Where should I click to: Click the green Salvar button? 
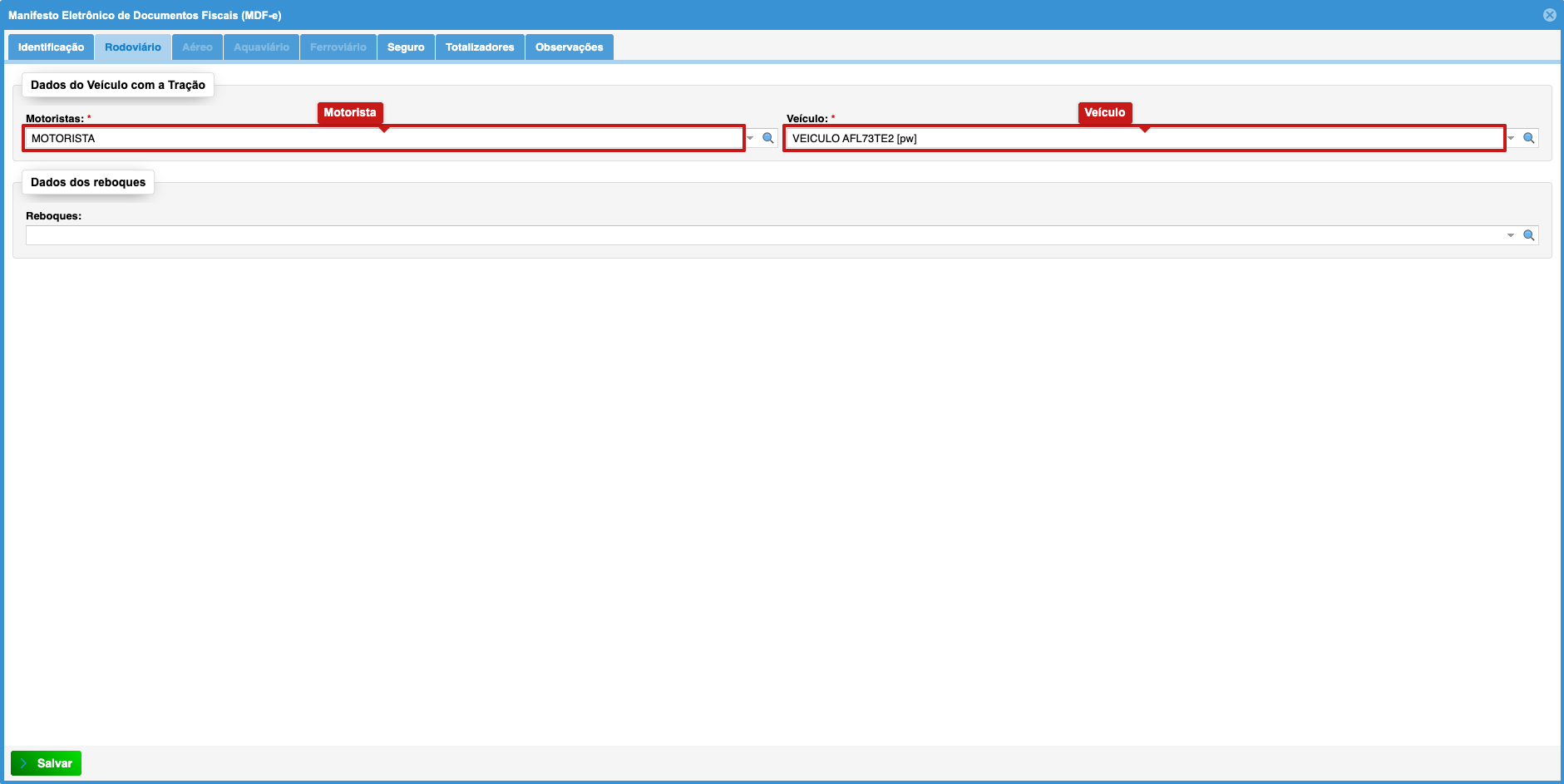point(47,763)
